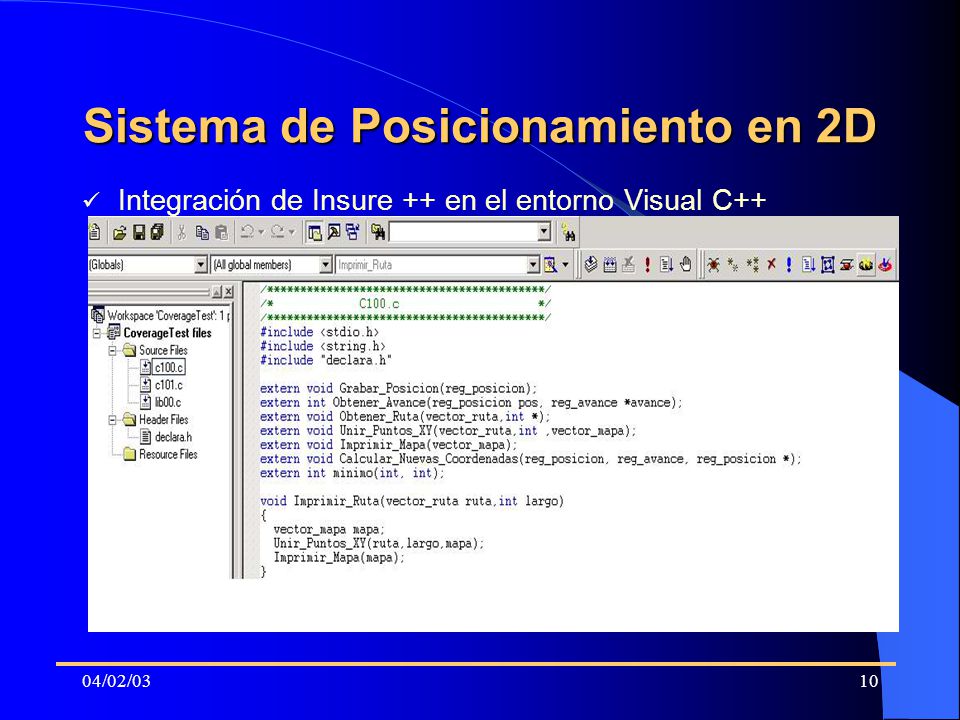The image size is (960, 720).
Task: Click the Open file folder icon
Action: 120,233
